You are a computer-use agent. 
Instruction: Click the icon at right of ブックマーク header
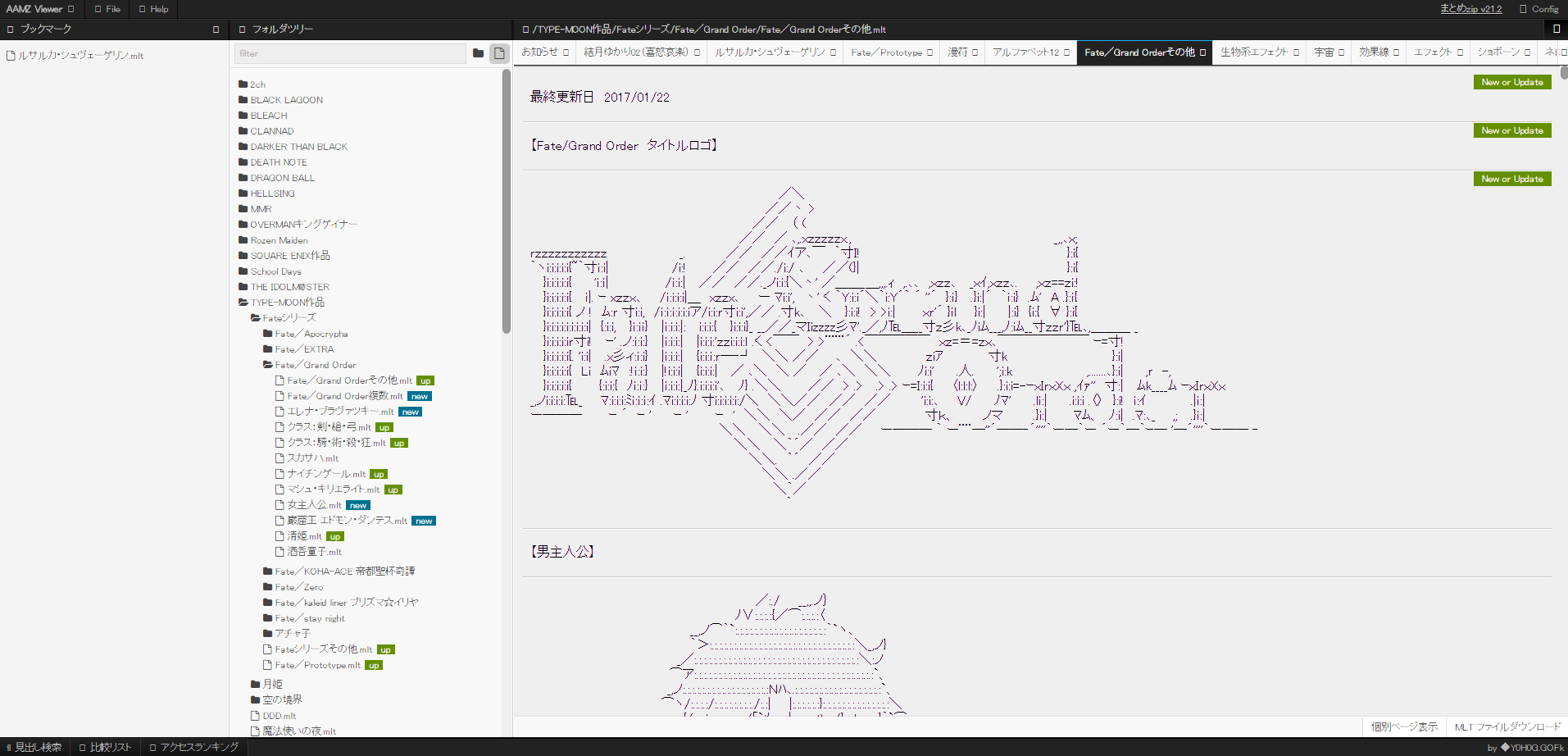(216, 30)
